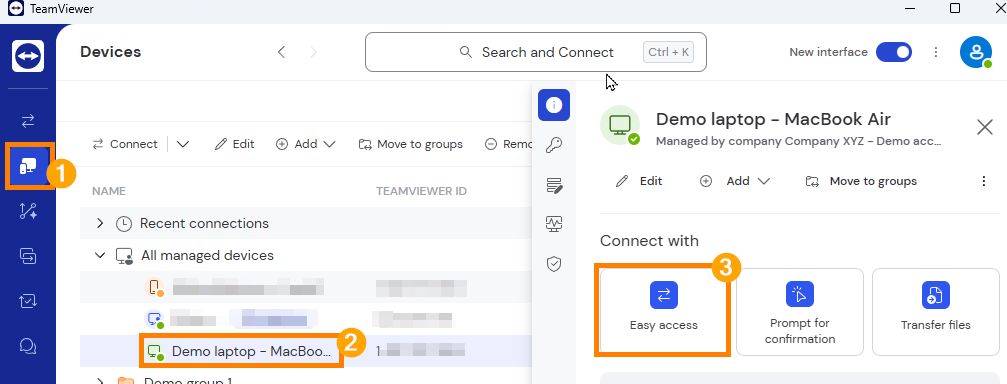Screen dimensions: 1007x384
Task: Click the Remove toolbar button
Action: pos(509,144)
